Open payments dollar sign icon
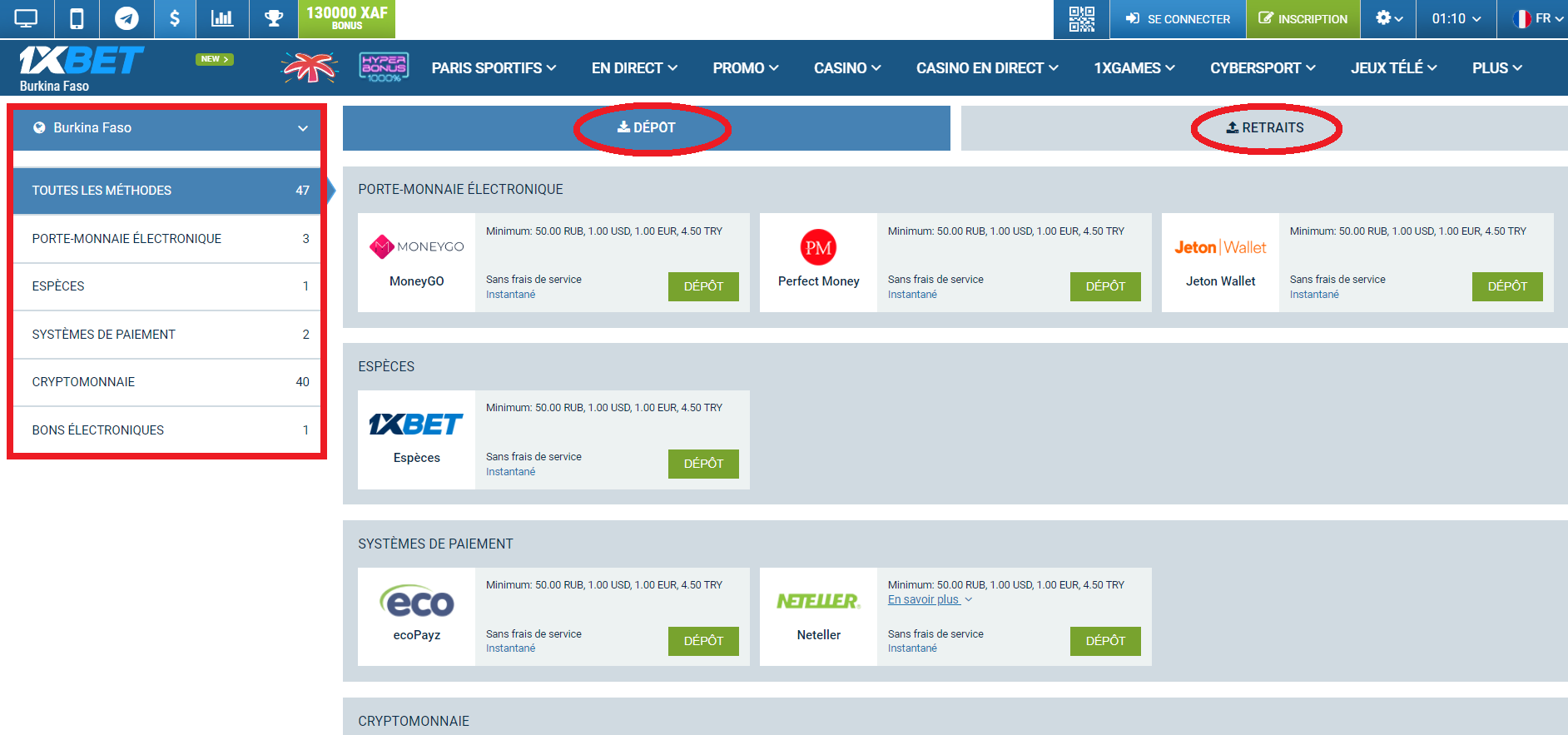 [x=175, y=18]
